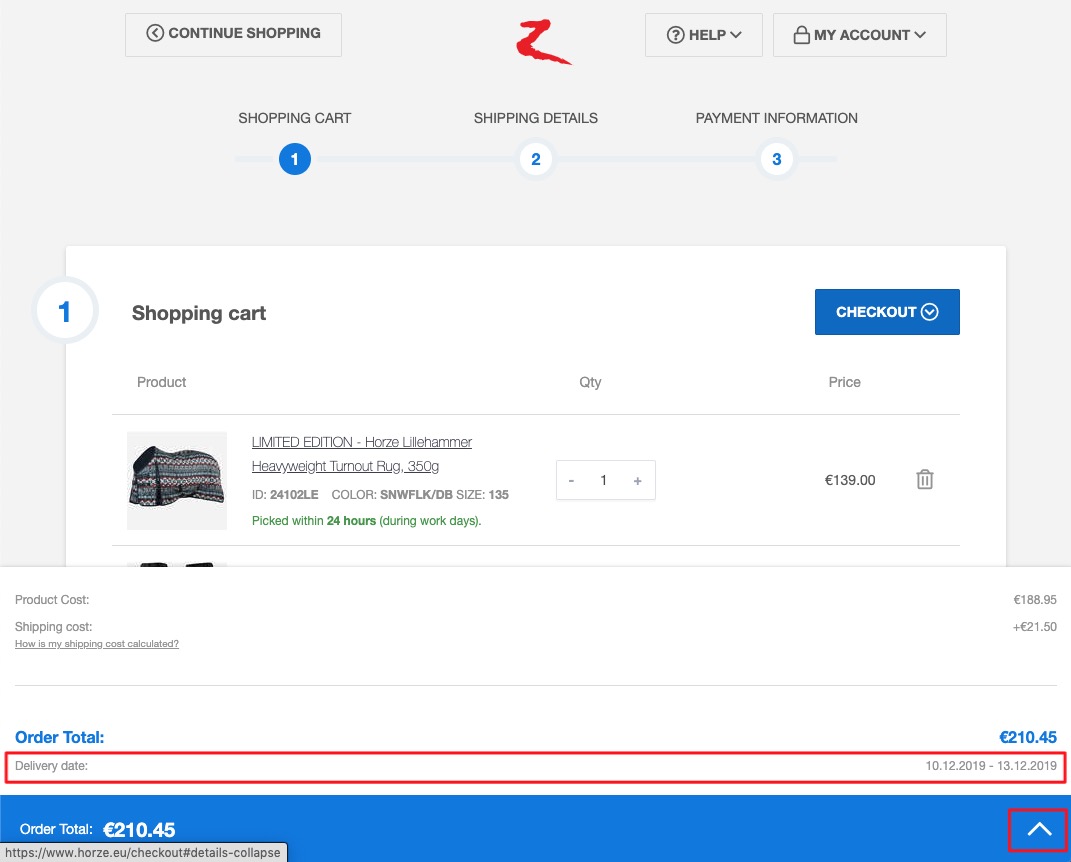Click the 'SHOPPING CART' step label
The height and width of the screenshot is (862, 1071).
click(x=294, y=118)
